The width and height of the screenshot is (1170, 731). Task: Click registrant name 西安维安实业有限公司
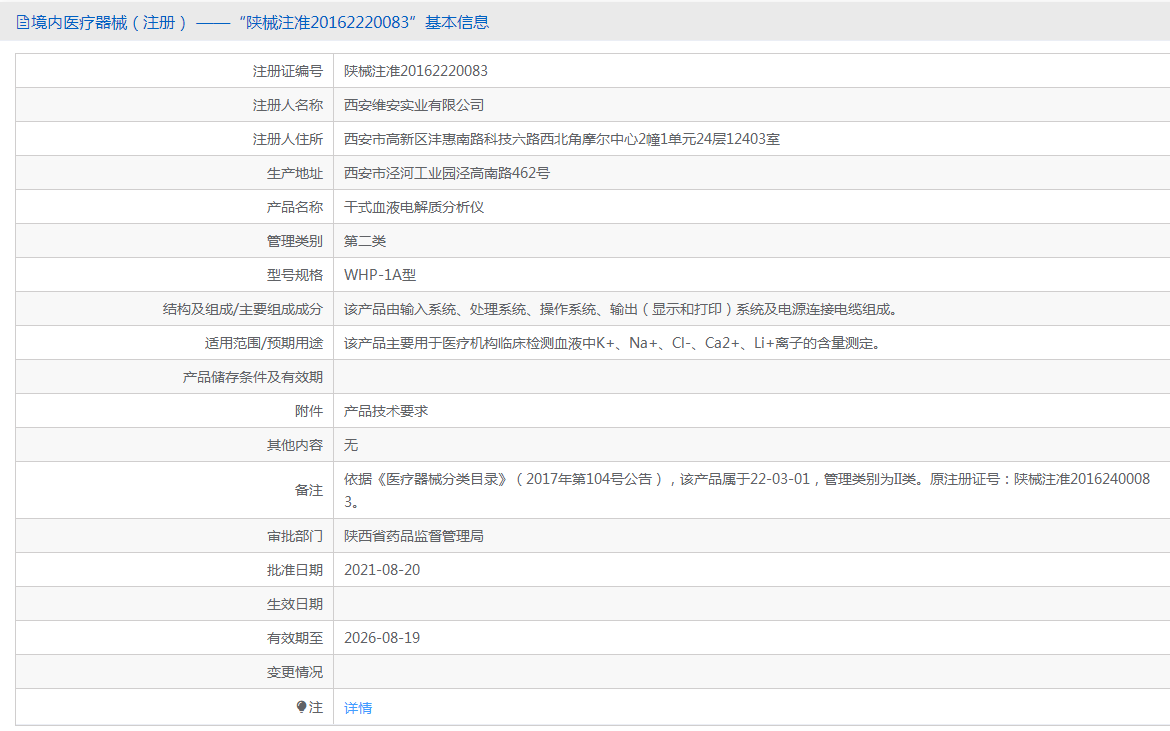pos(414,105)
